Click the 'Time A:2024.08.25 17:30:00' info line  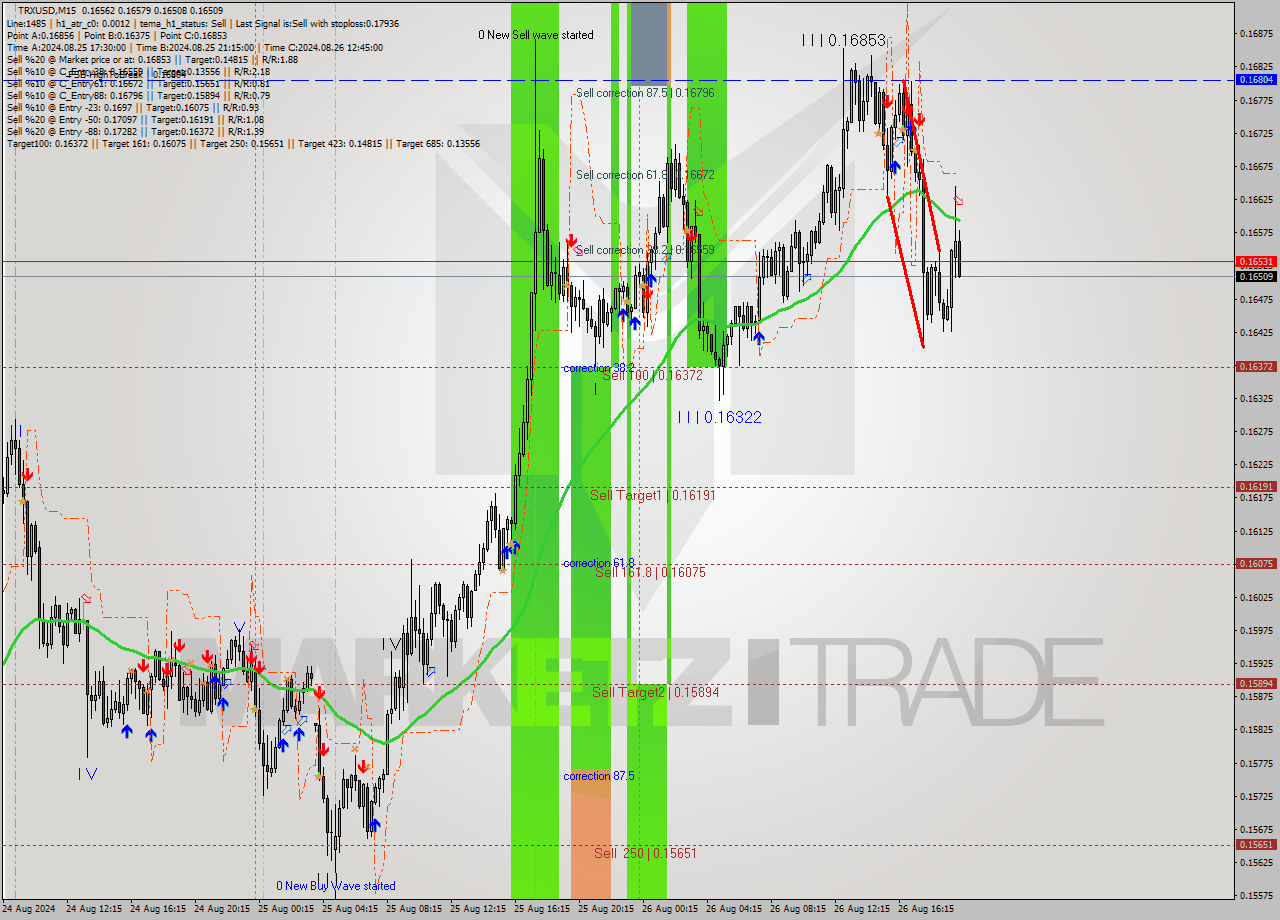coord(194,48)
